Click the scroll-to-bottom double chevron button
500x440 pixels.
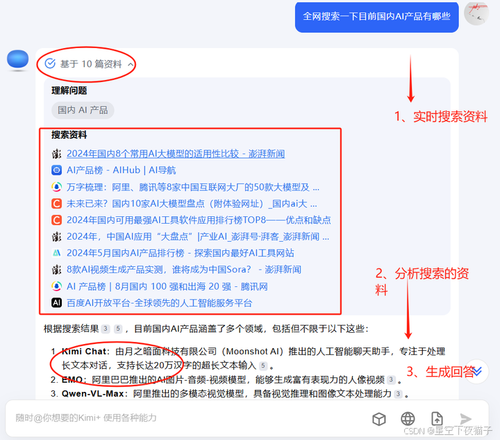(477, 371)
